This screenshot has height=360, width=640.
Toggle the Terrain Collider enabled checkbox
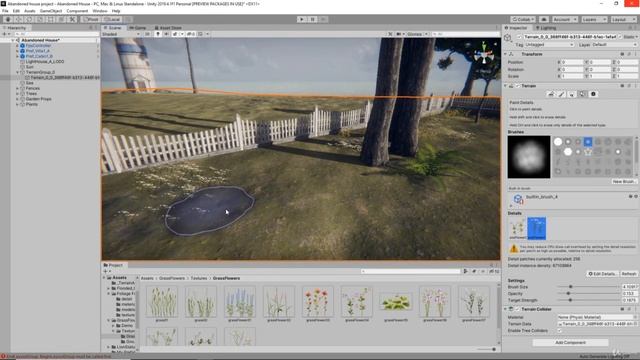tap(518, 309)
